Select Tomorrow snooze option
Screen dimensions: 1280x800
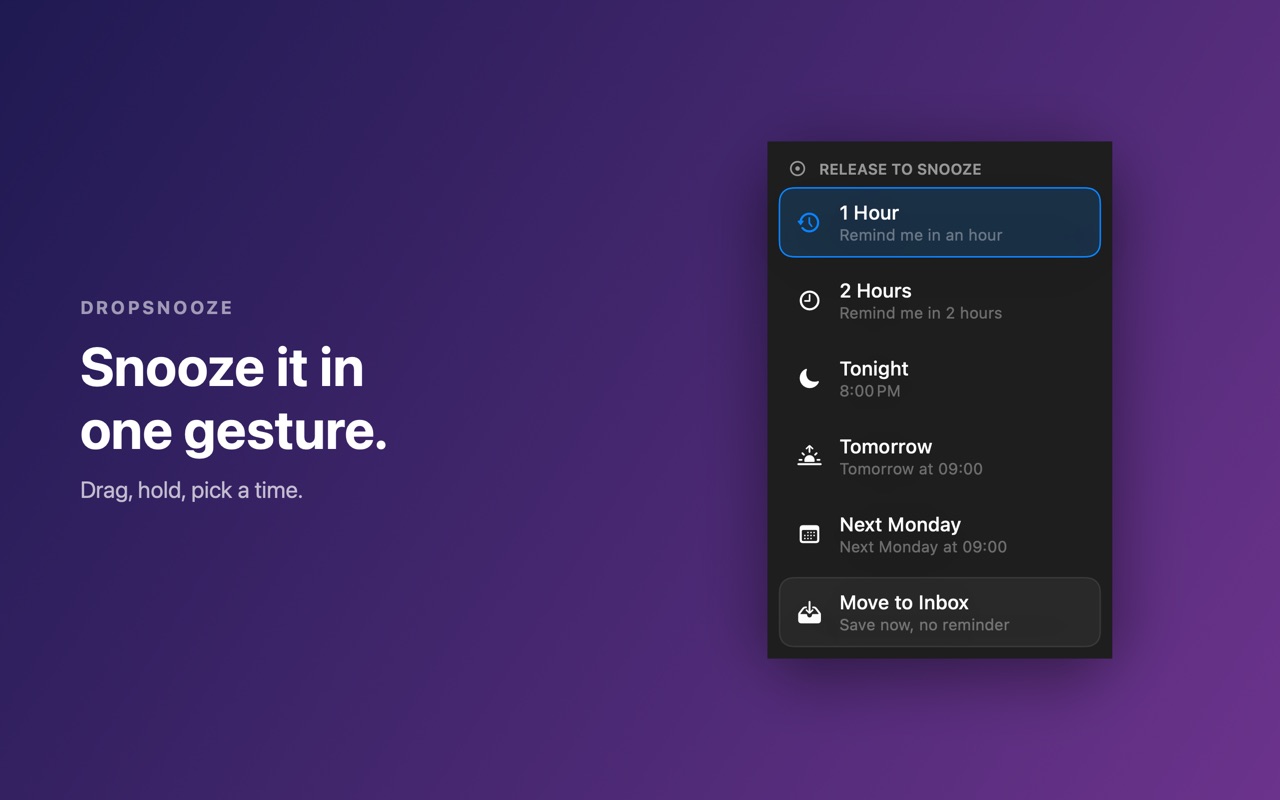point(940,456)
